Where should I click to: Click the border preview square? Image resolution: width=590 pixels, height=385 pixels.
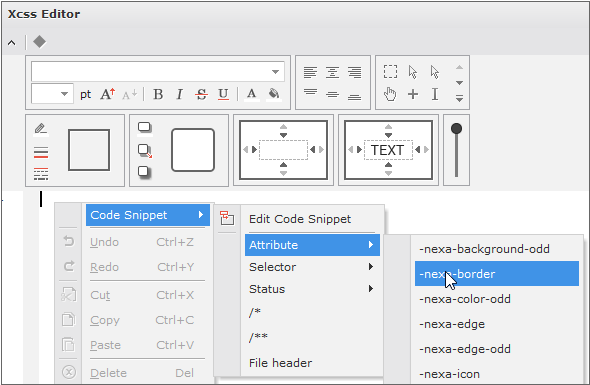pos(89,150)
